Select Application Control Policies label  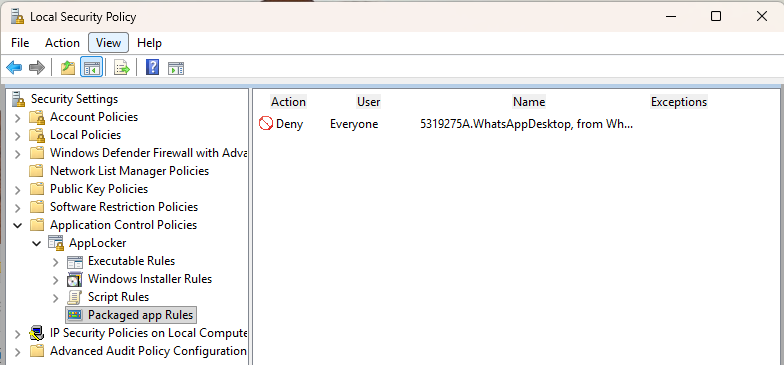tap(124, 225)
